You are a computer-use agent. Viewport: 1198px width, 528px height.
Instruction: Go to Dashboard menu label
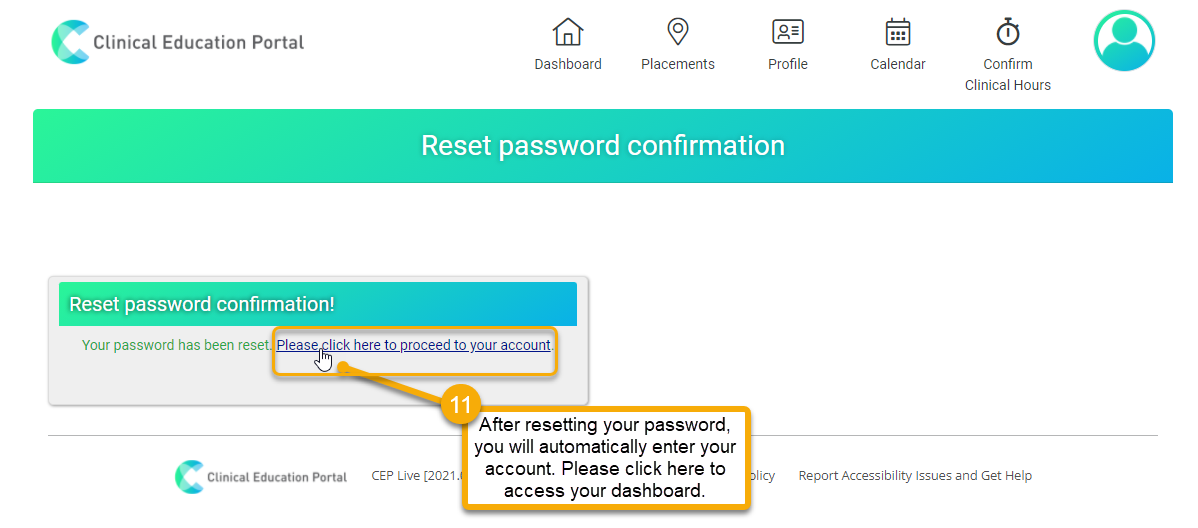click(x=568, y=64)
